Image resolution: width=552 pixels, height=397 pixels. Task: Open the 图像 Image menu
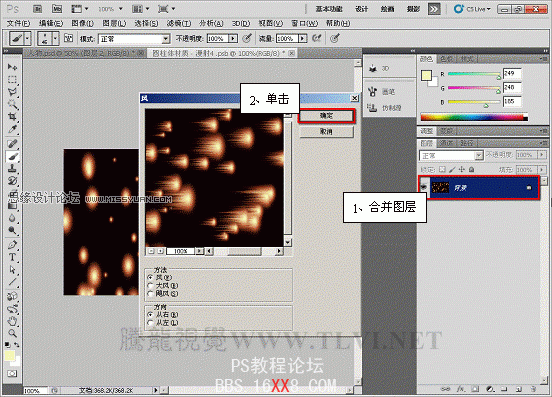(82, 23)
